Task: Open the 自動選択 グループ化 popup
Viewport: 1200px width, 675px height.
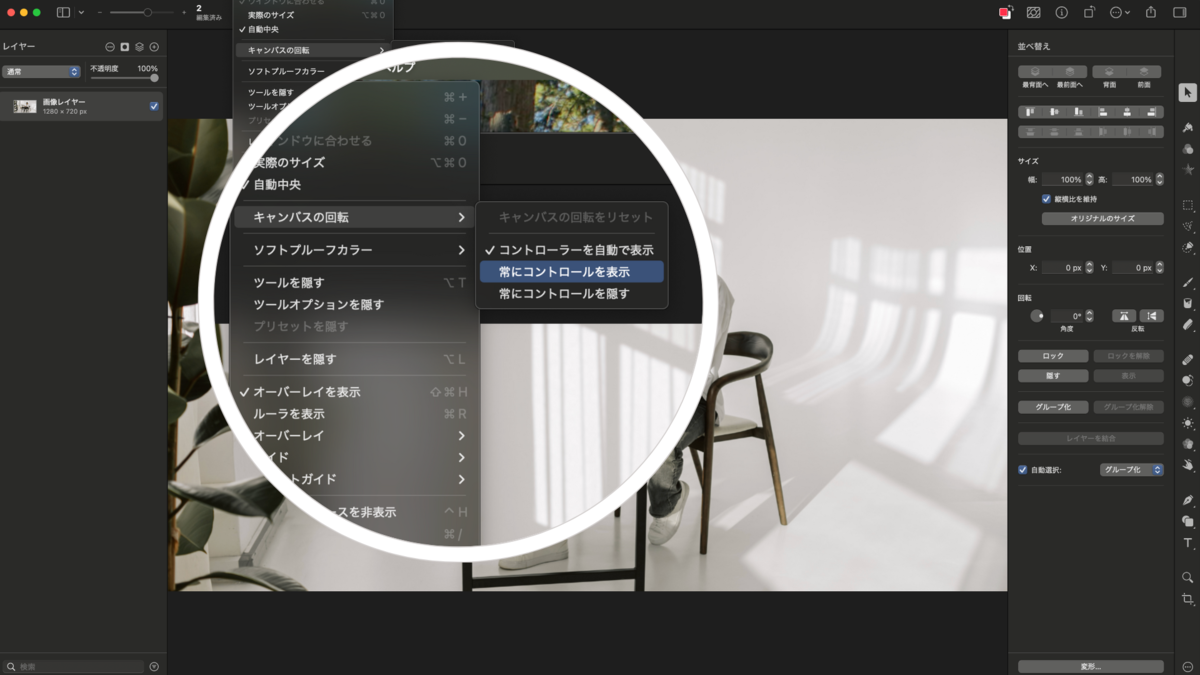Action: tap(1132, 469)
